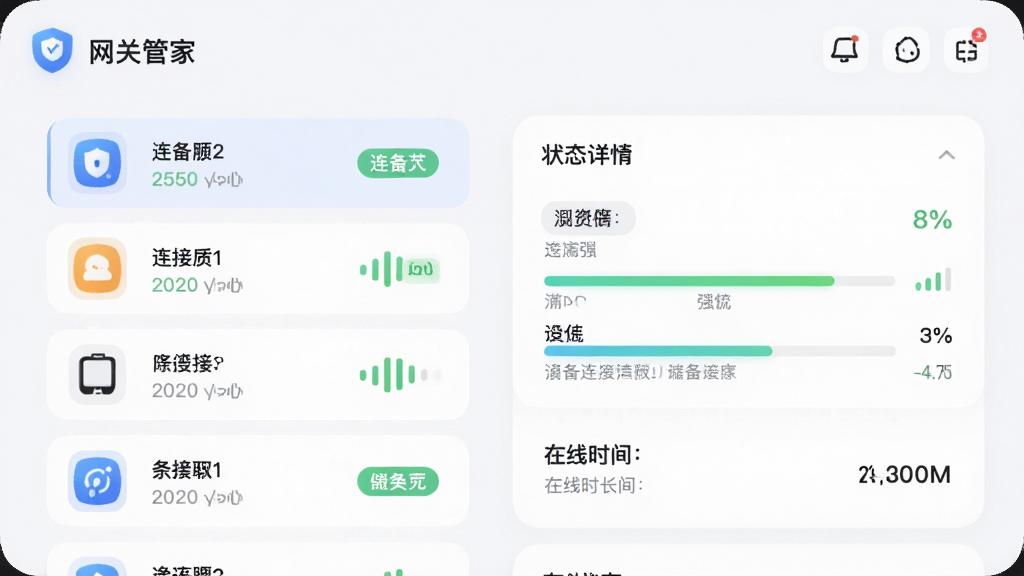The width and height of the screenshot is (1024, 576).
Task: Click the gray pill label above progress bar
Action: [x=588, y=218]
